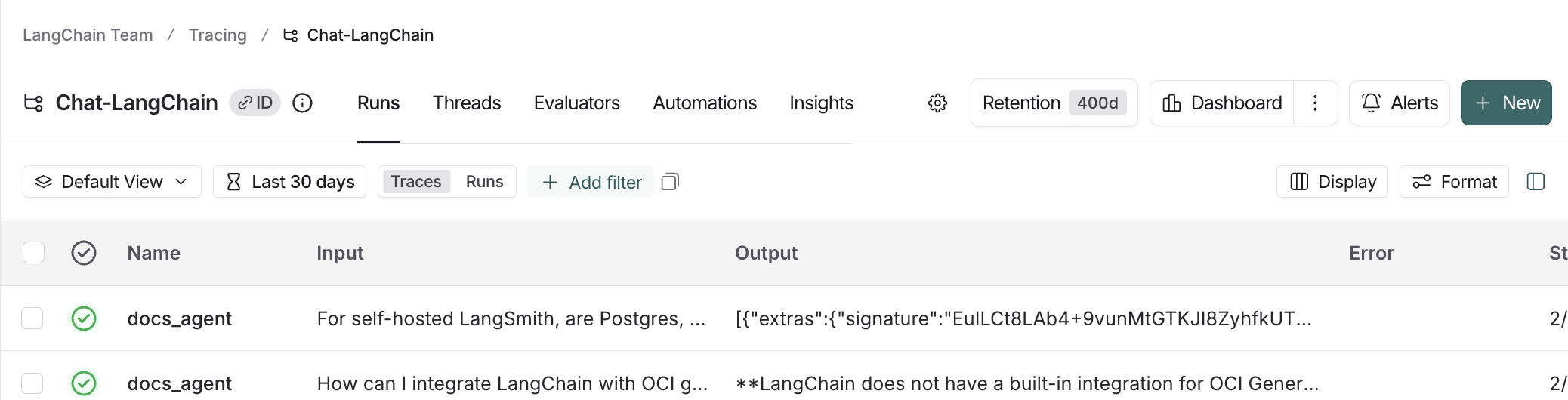Screen dimensions: 1568x400
Task: Open the Display columns menu
Action: click(x=1332, y=182)
